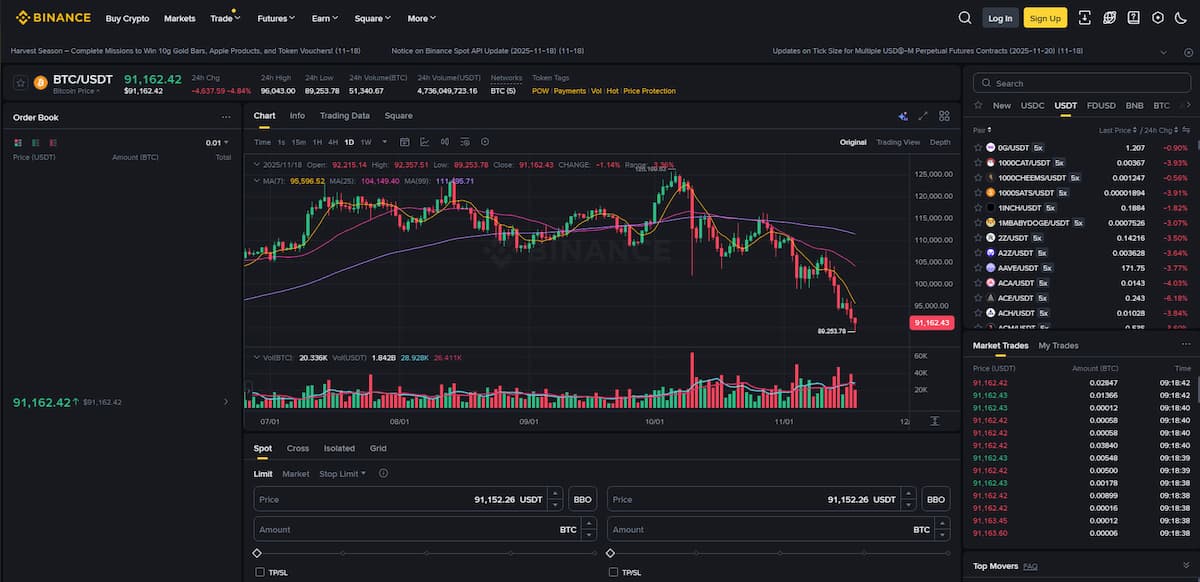Open the search magnifier in the header

[965, 18]
